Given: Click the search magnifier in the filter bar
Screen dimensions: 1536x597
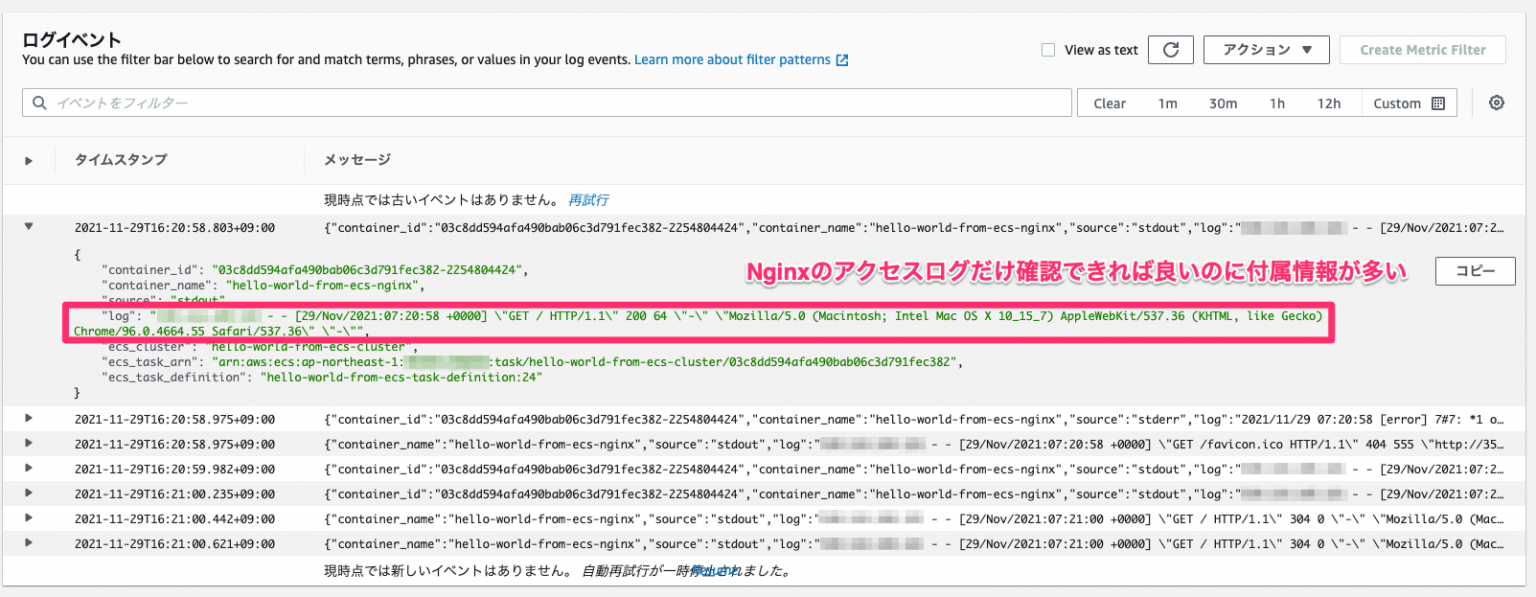Looking at the screenshot, I should [x=40, y=102].
